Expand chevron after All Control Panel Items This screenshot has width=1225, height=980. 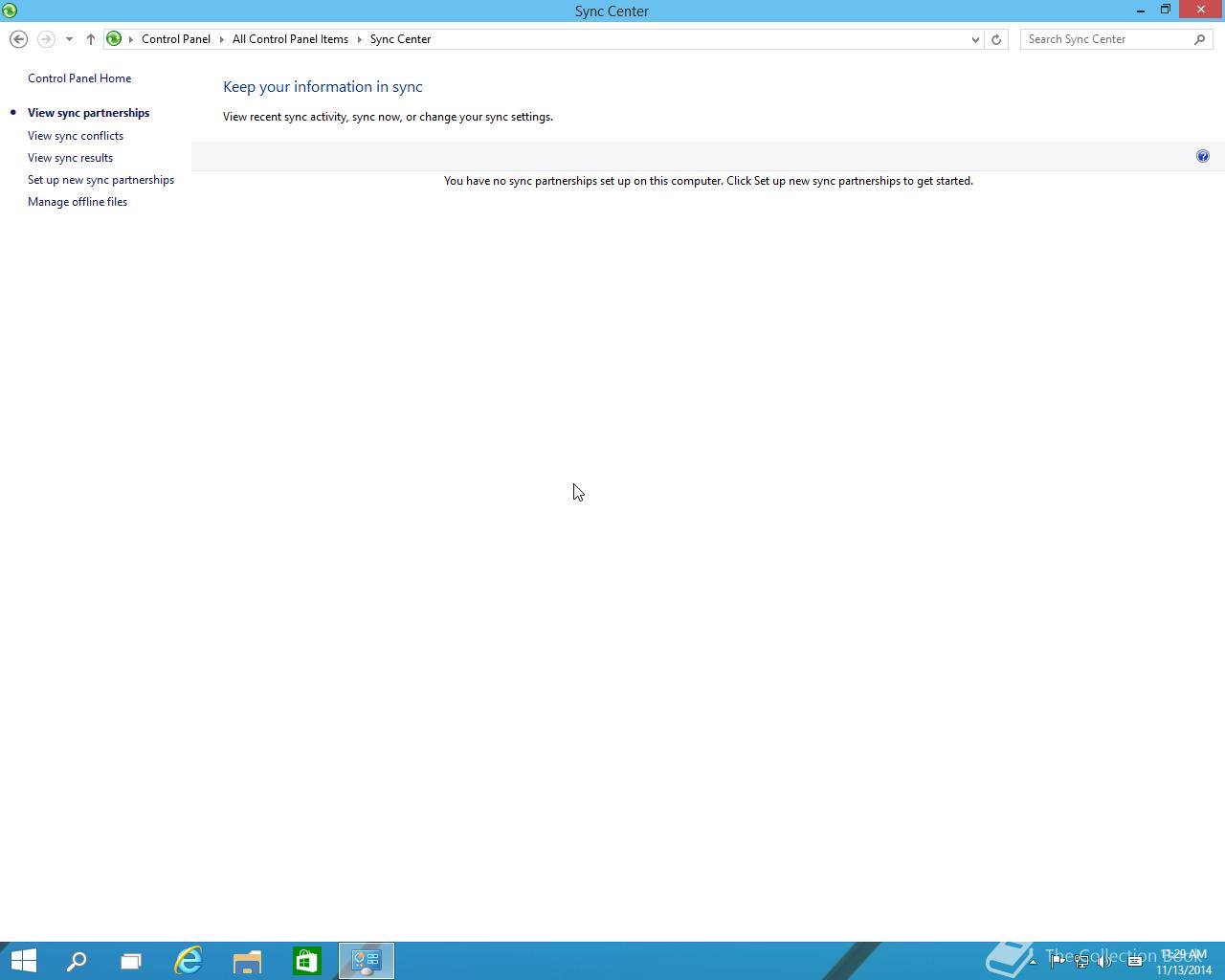[360, 39]
